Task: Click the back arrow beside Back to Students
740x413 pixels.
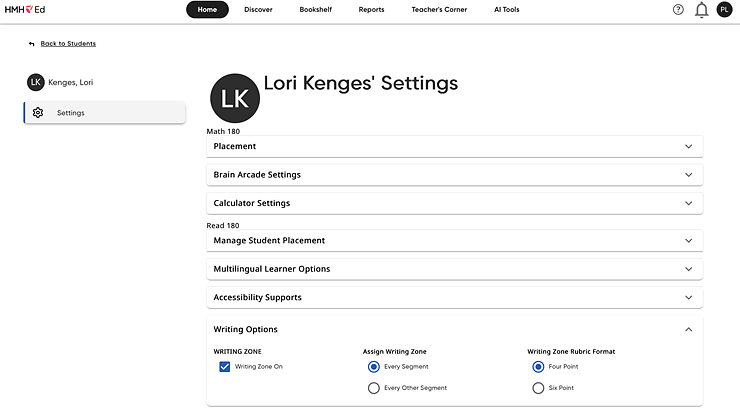Action: (x=32, y=44)
